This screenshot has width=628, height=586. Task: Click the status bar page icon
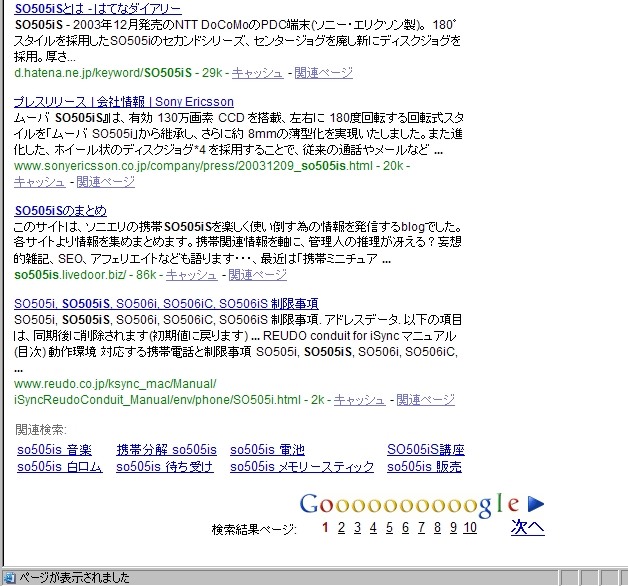tap(9, 578)
